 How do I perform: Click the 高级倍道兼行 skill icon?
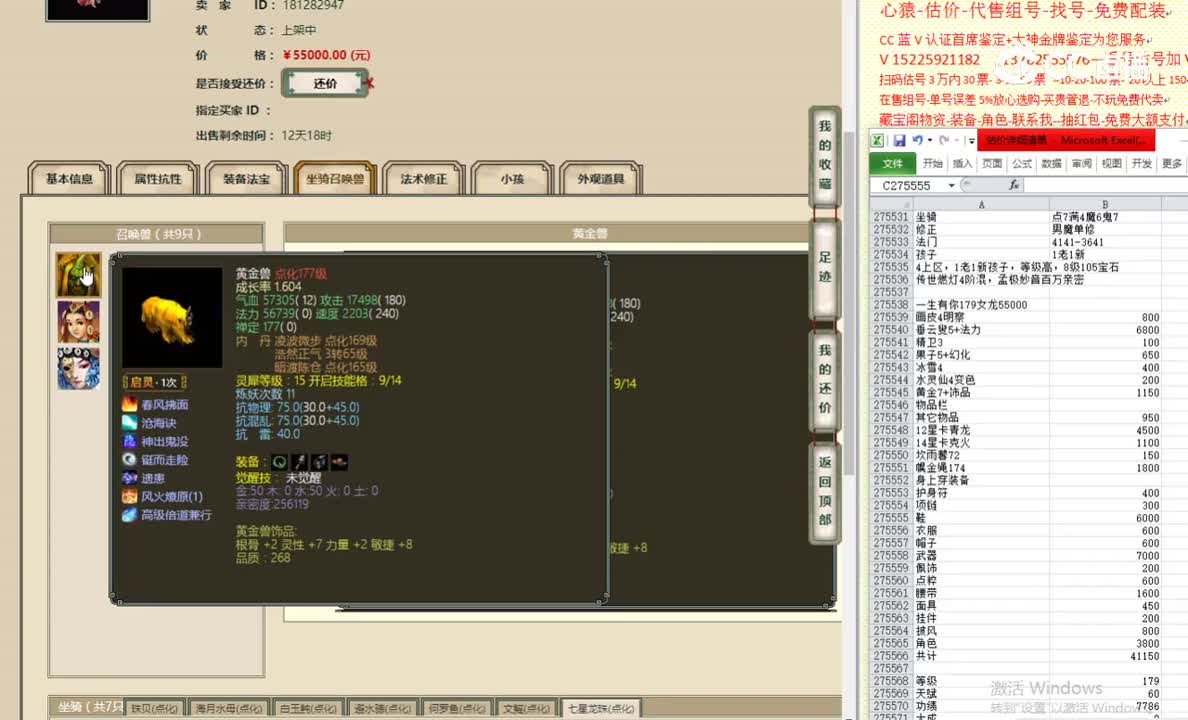[x=130, y=515]
